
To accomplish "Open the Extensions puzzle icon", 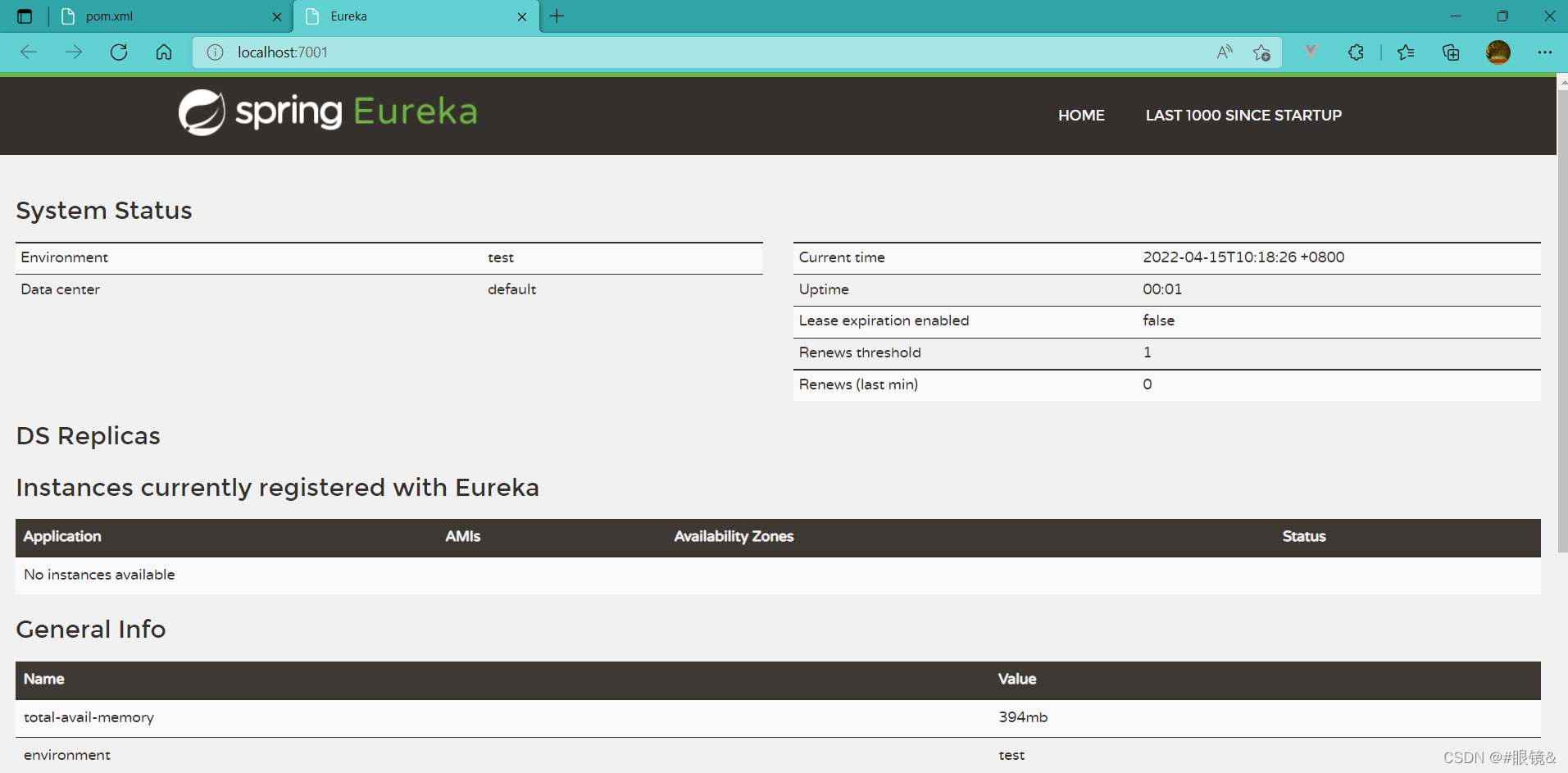I will coord(1356,52).
